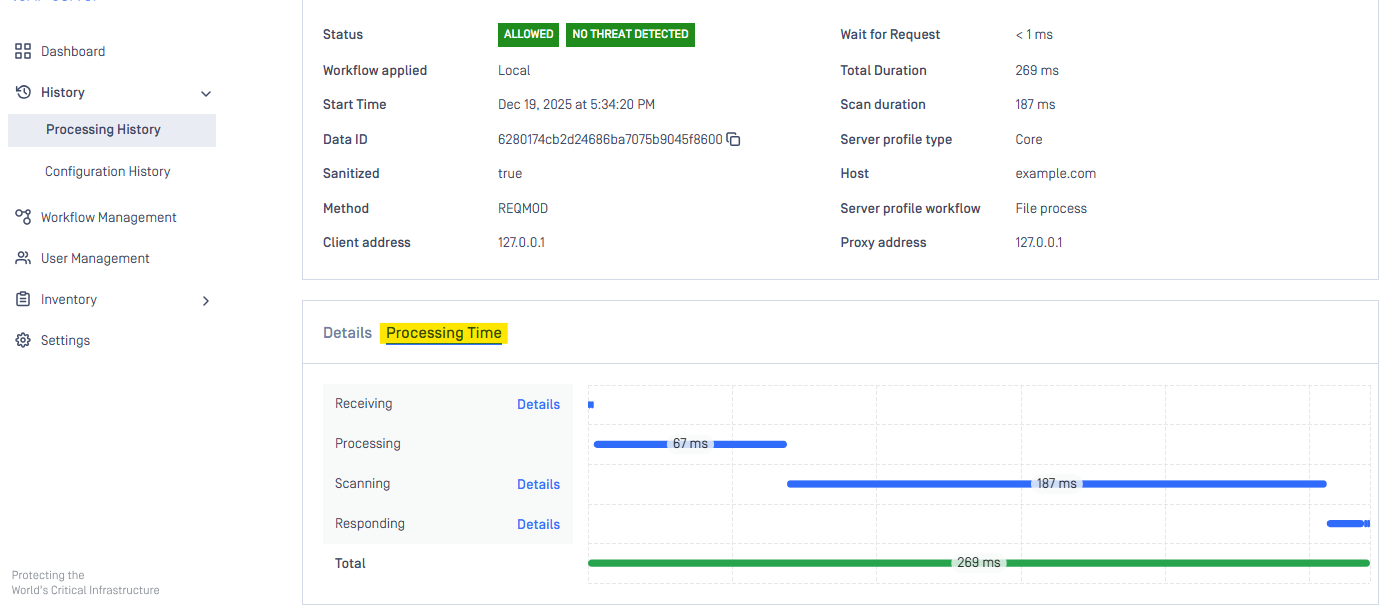Click the ALLOWED status badge

click(x=528, y=34)
